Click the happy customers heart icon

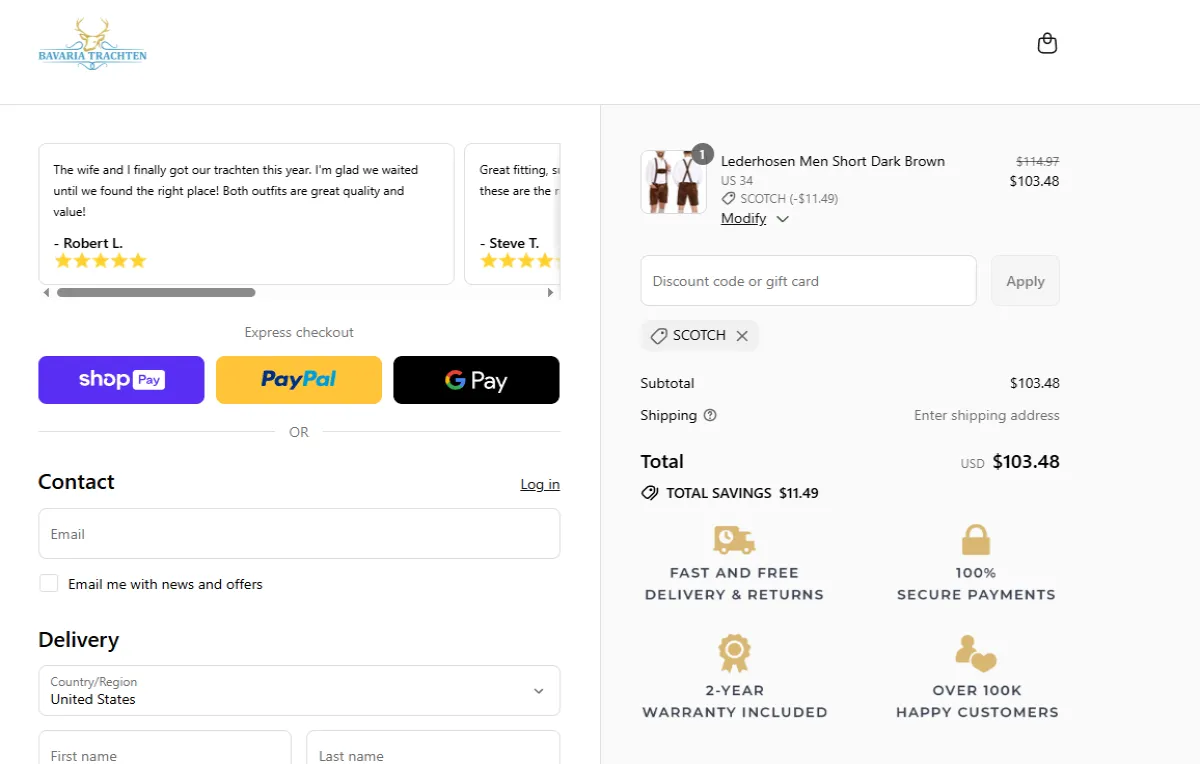coord(976,654)
